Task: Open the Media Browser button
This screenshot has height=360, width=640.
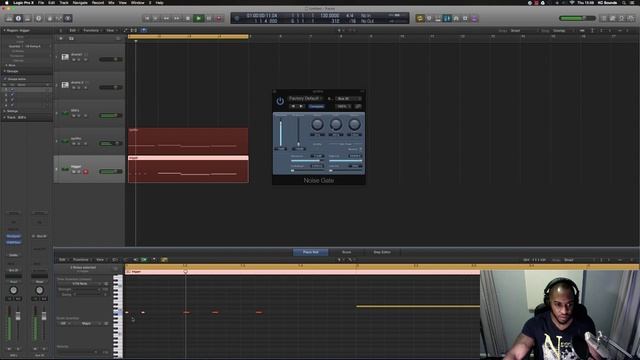Action: point(631,18)
